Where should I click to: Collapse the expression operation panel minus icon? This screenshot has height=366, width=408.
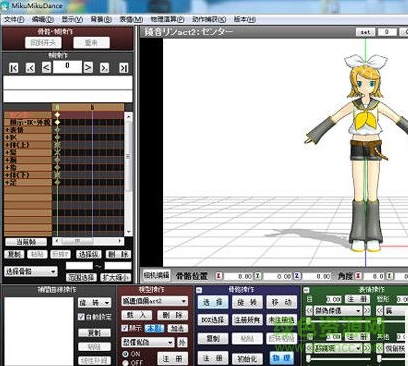[x=307, y=290]
